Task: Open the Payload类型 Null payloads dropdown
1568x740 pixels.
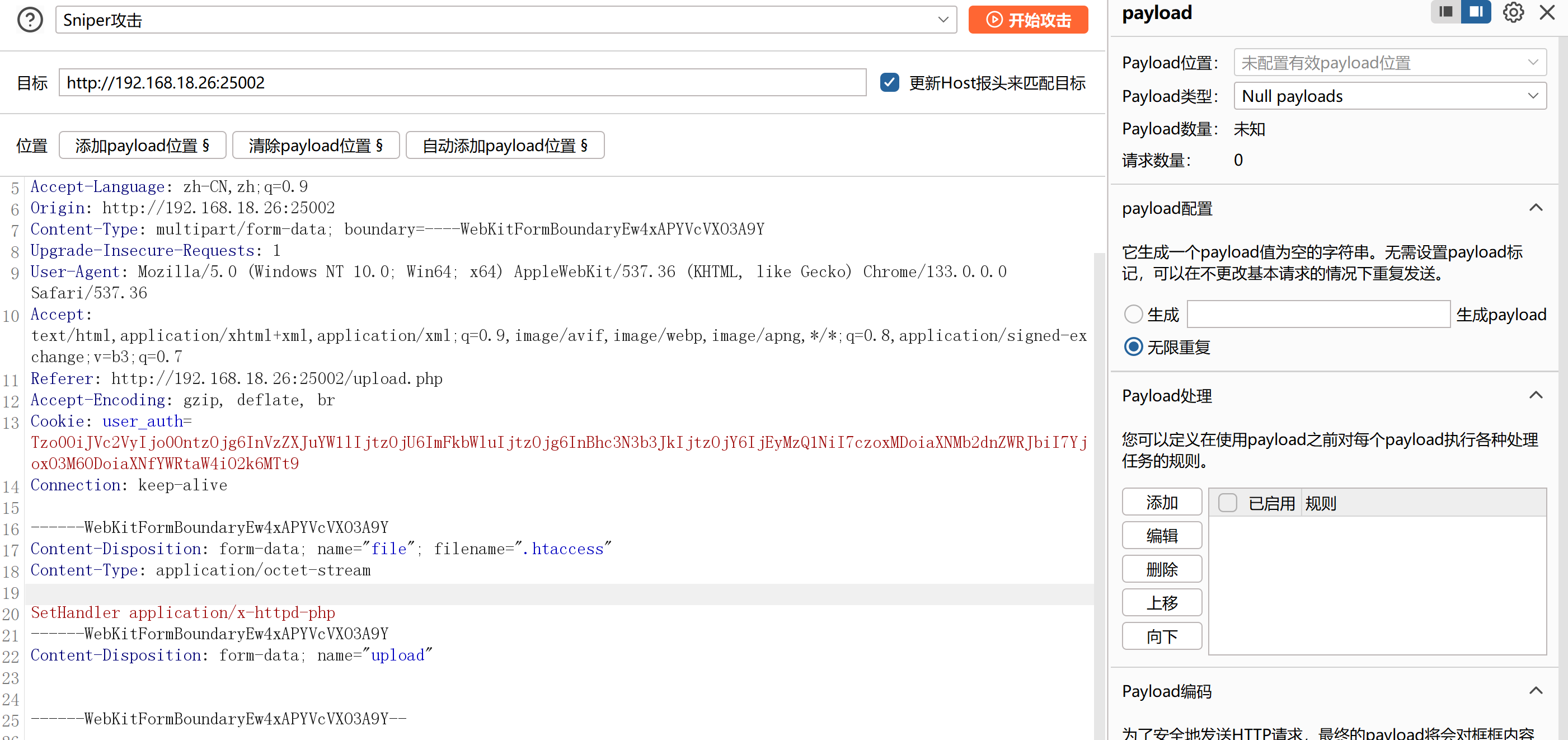Action: click(x=1389, y=96)
